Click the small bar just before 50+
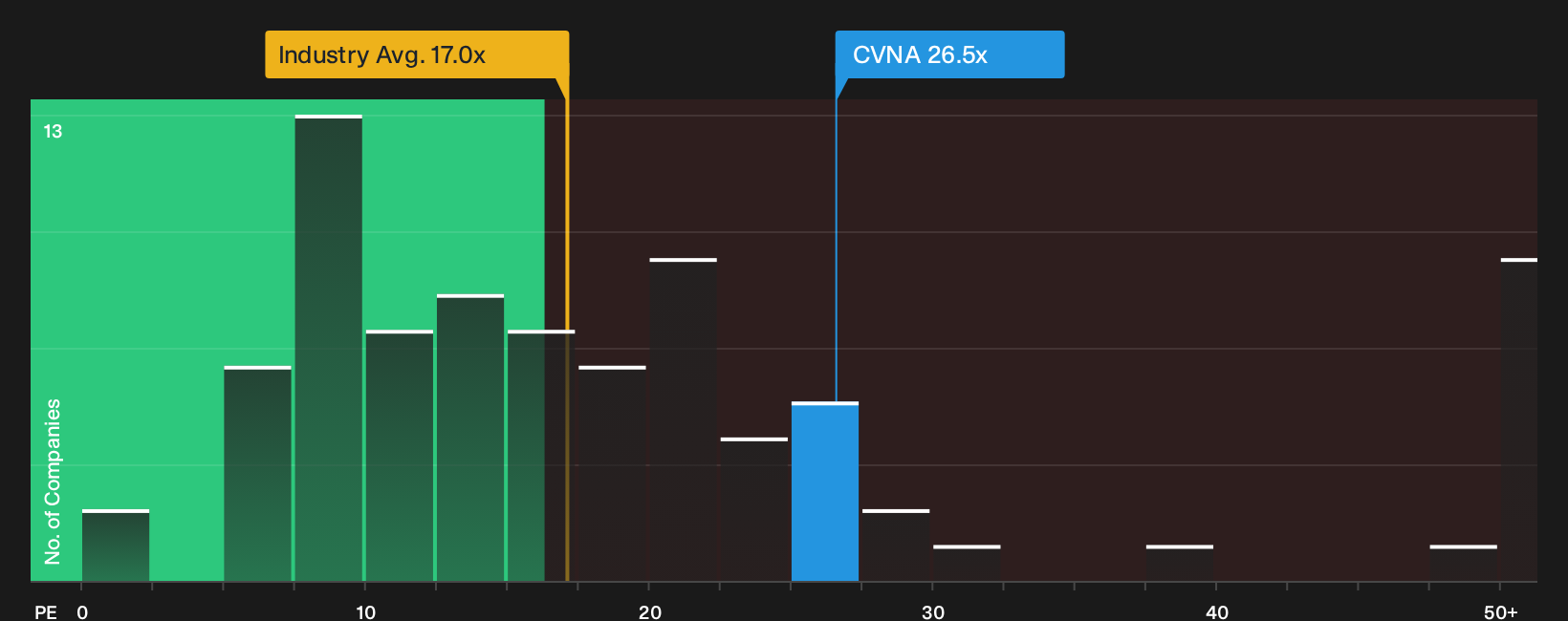Image resolution: width=1568 pixels, height=621 pixels. [1464, 564]
